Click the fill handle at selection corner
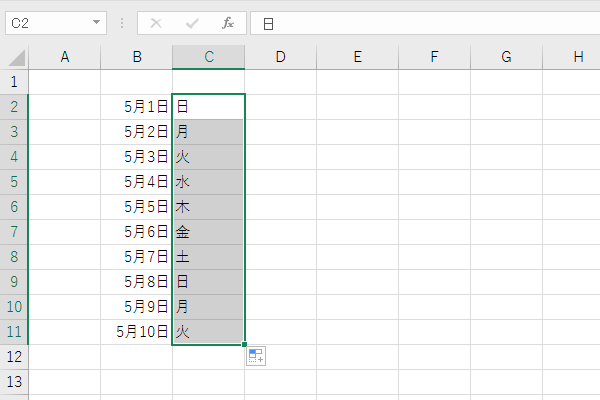The height and width of the screenshot is (400, 600). tap(245, 344)
